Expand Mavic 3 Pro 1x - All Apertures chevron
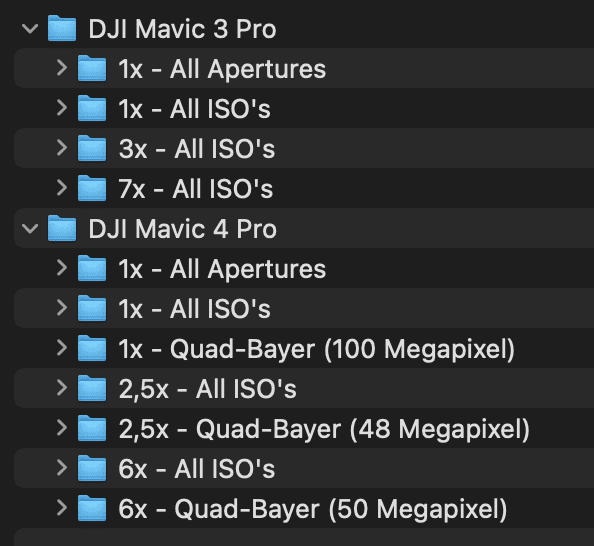594x546 pixels. [x=61, y=69]
